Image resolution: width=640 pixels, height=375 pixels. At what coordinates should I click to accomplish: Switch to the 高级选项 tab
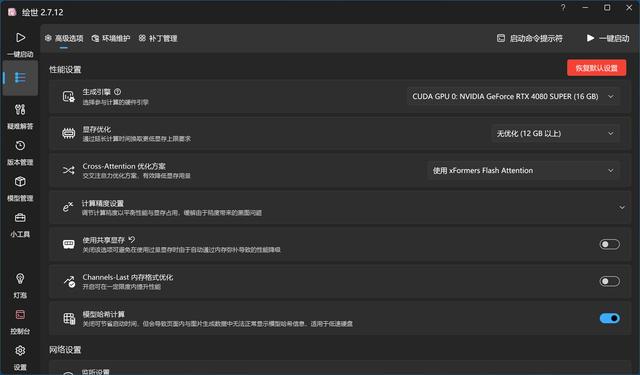(x=64, y=38)
